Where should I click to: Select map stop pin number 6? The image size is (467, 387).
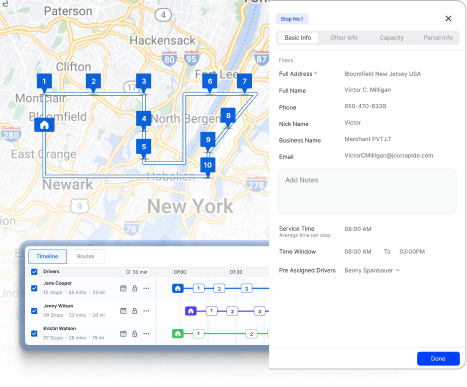coord(210,81)
